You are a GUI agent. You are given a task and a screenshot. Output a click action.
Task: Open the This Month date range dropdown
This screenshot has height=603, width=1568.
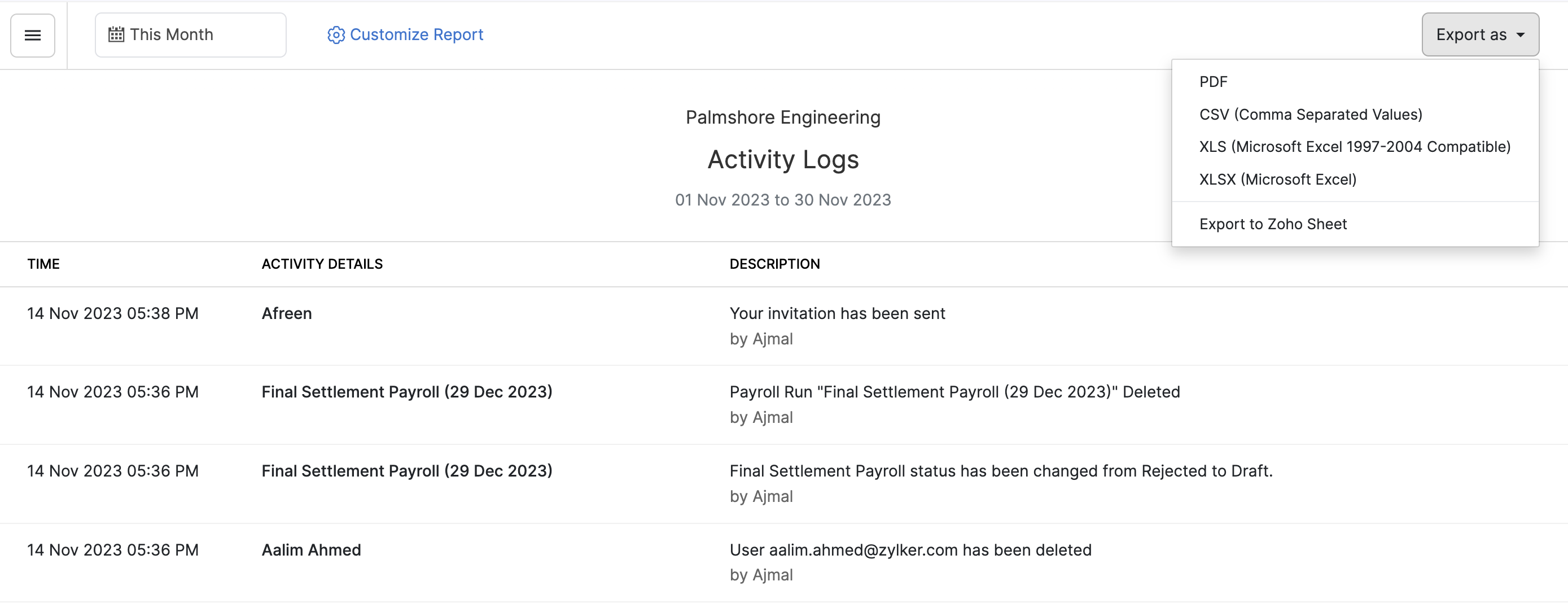(x=190, y=34)
